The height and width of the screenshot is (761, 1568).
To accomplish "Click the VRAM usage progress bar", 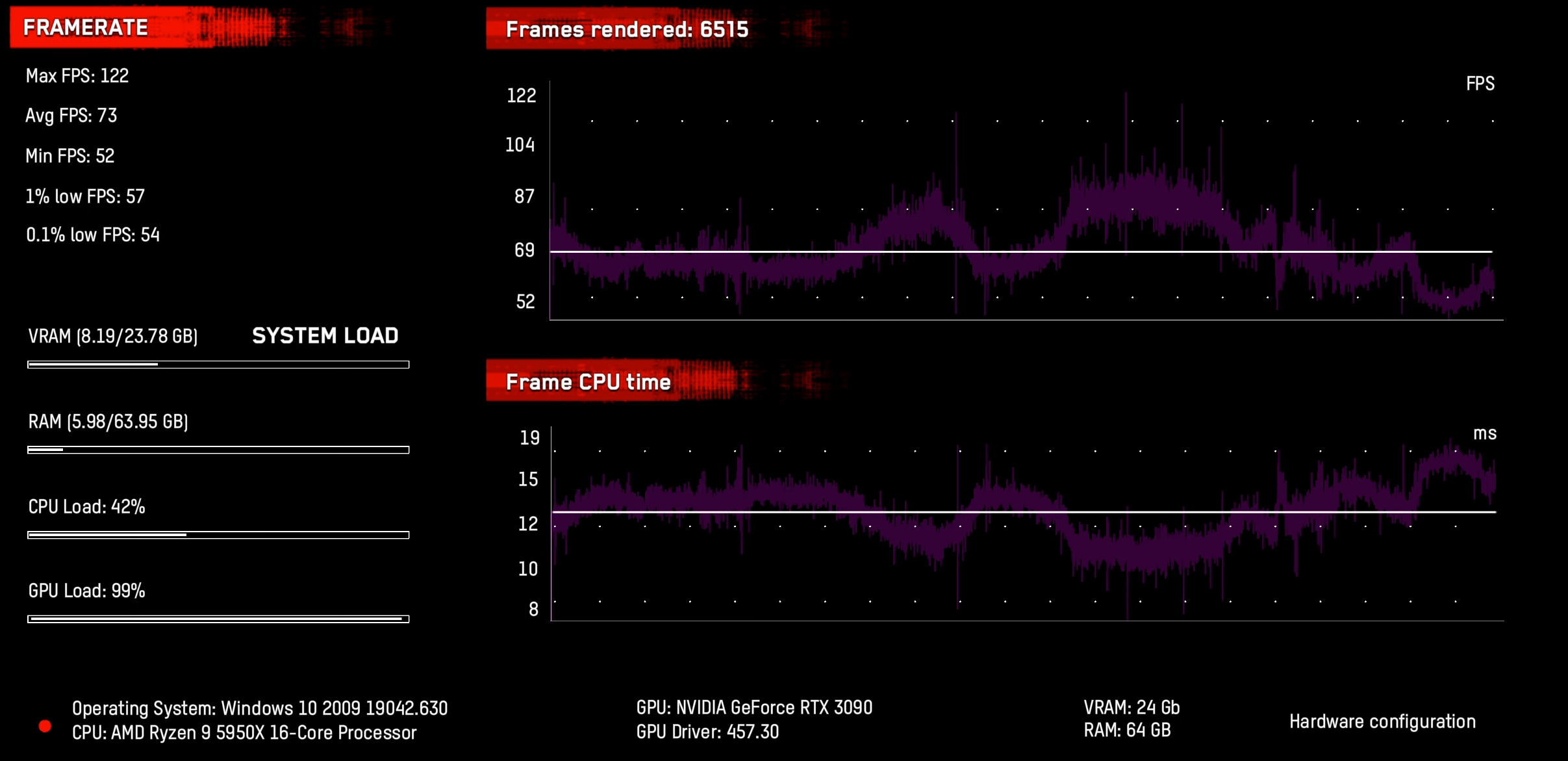I will 218,365.
